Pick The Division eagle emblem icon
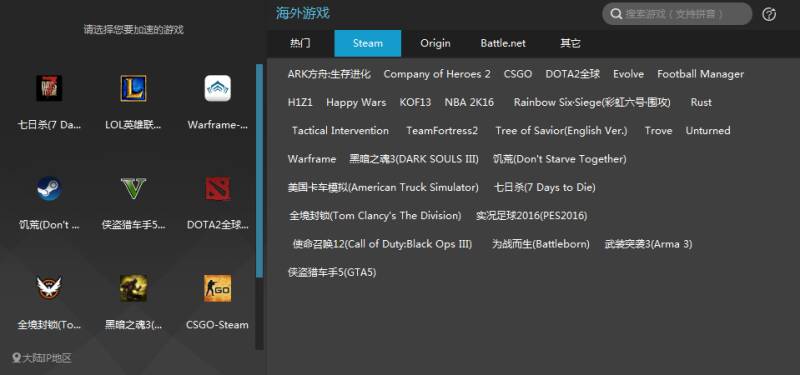This screenshot has width=800, height=375. (49, 288)
